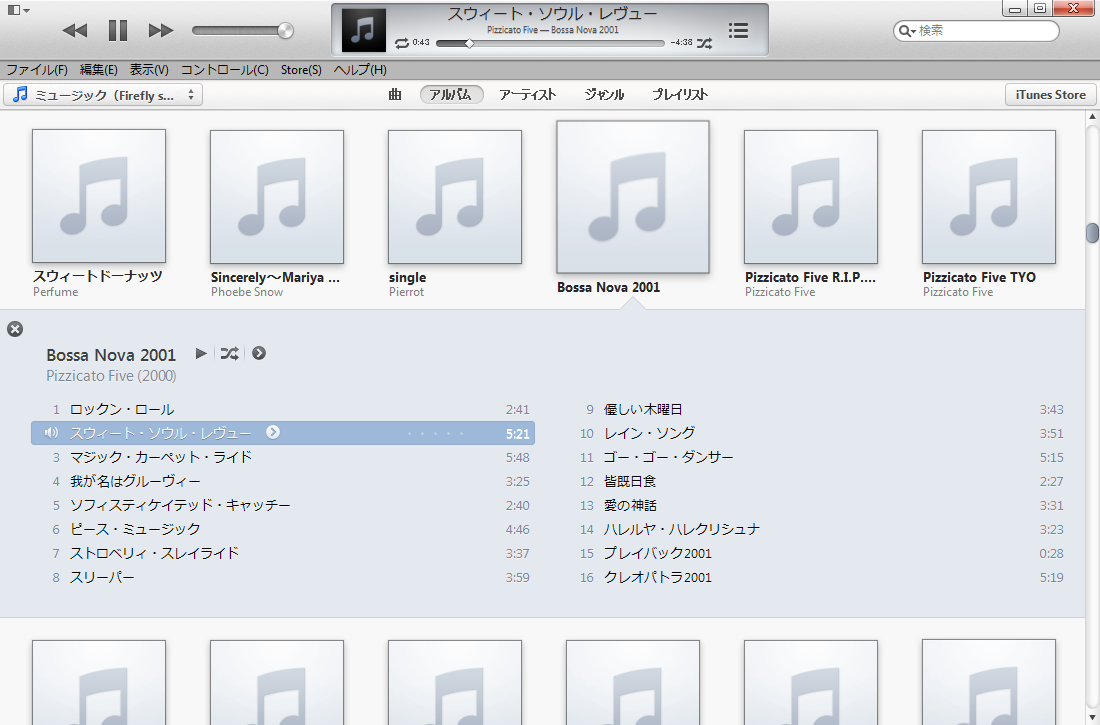Seek using the playback progress bar
The height and width of the screenshot is (725, 1100).
550,43
